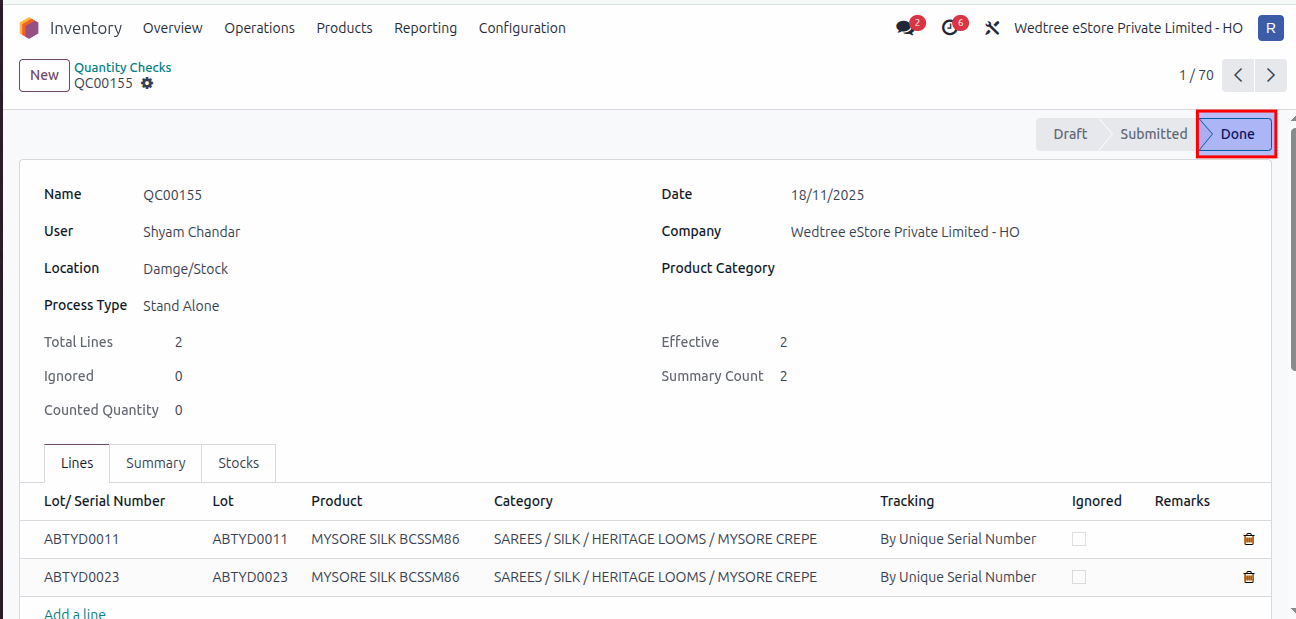Switch to the Summary tab
The height and width of the screenshot is (619, 1296).
[x=155, y=463]
